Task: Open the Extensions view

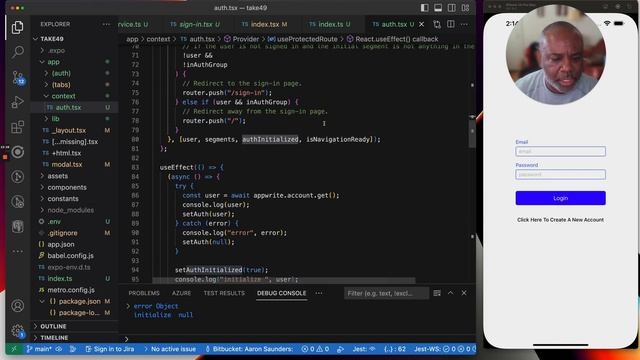Action: (18, 127)
